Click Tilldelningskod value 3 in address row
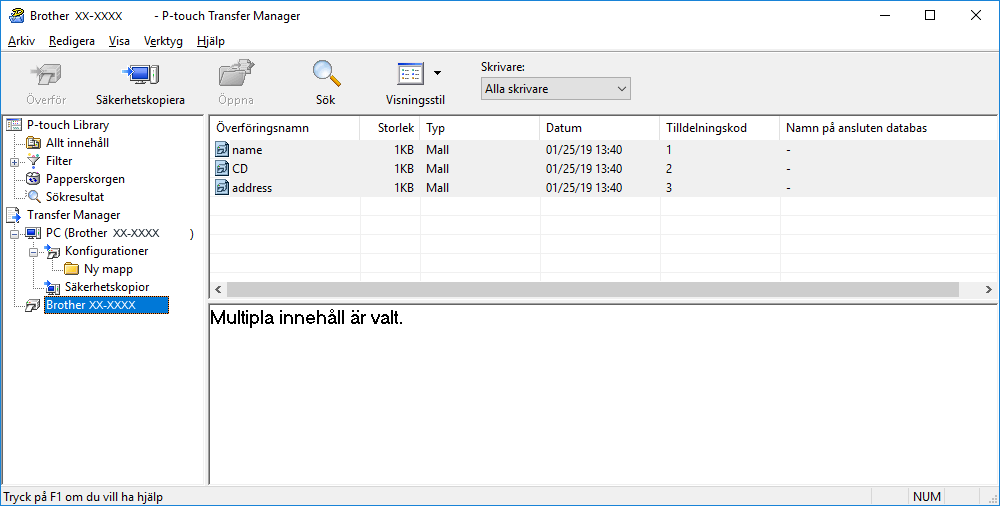The width and height of the screenshot is (1000, 506). (669, 188)
